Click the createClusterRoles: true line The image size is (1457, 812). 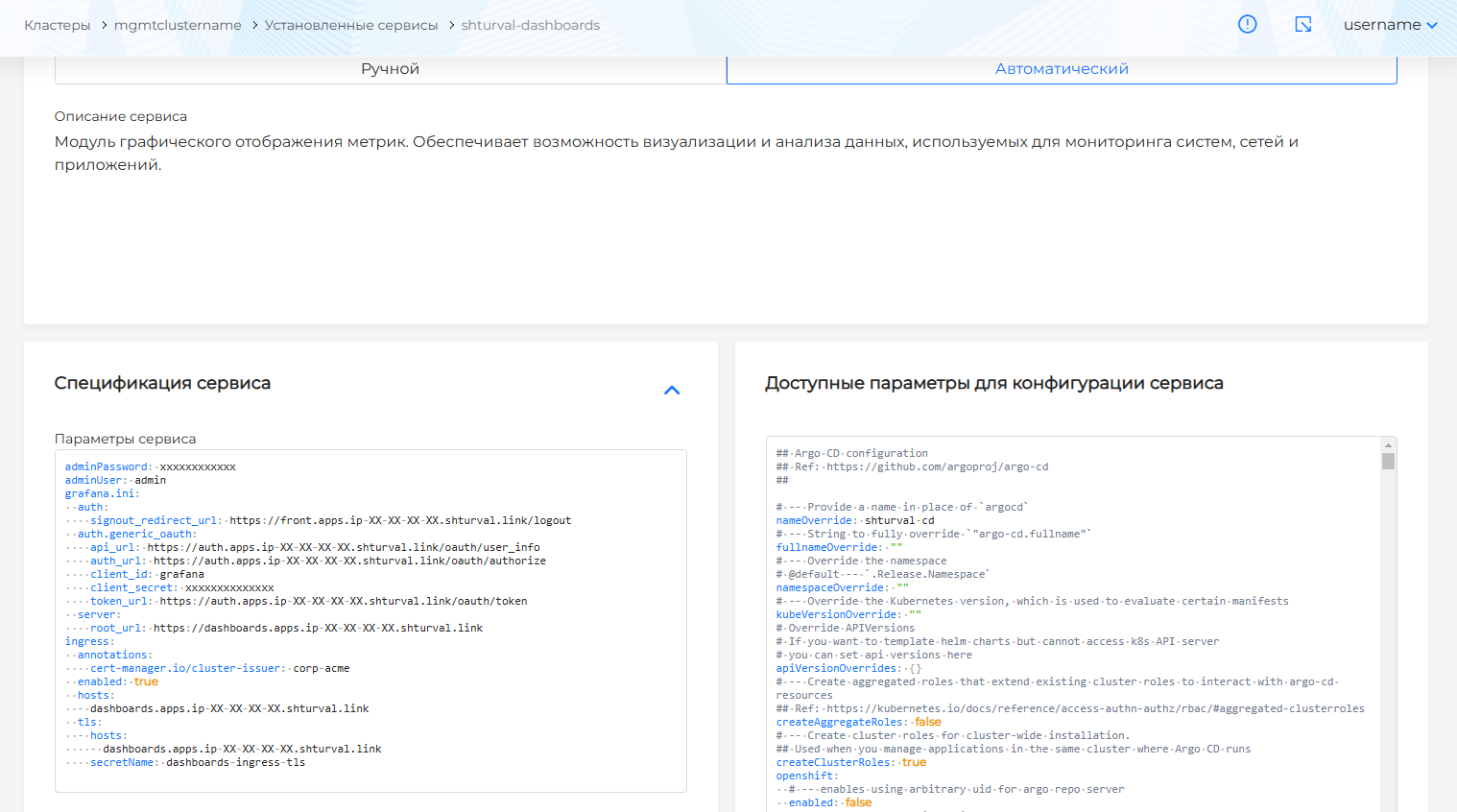(851, 762)
